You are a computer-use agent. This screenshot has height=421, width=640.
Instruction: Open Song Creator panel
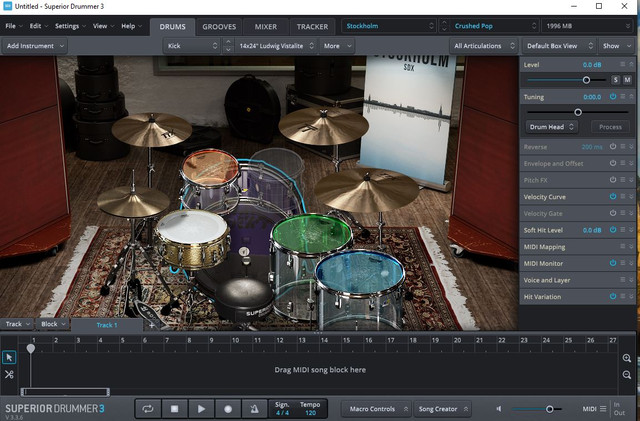click(x=442, y=409)
